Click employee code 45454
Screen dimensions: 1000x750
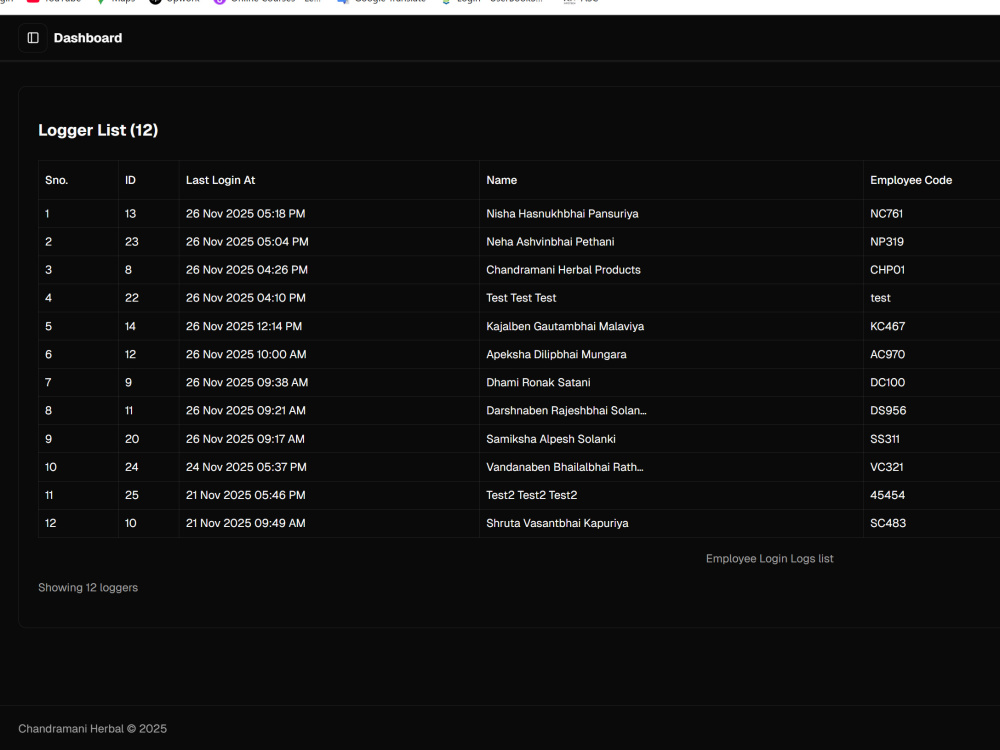[x=887, y=495]
